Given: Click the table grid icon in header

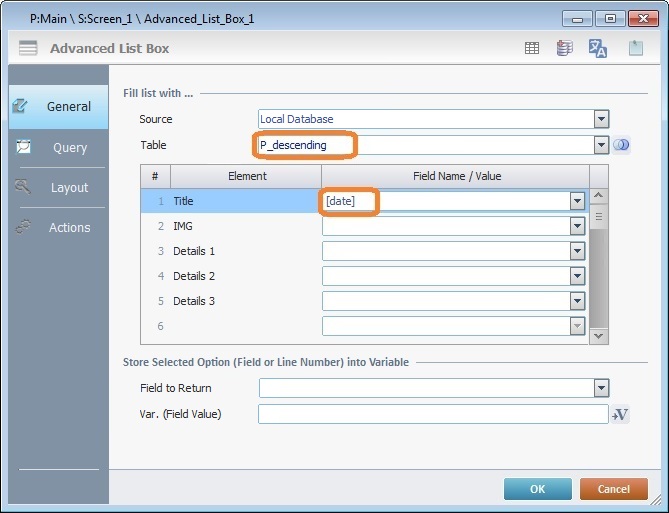Looking at the screenshot, I should click(x=532, y=48).
